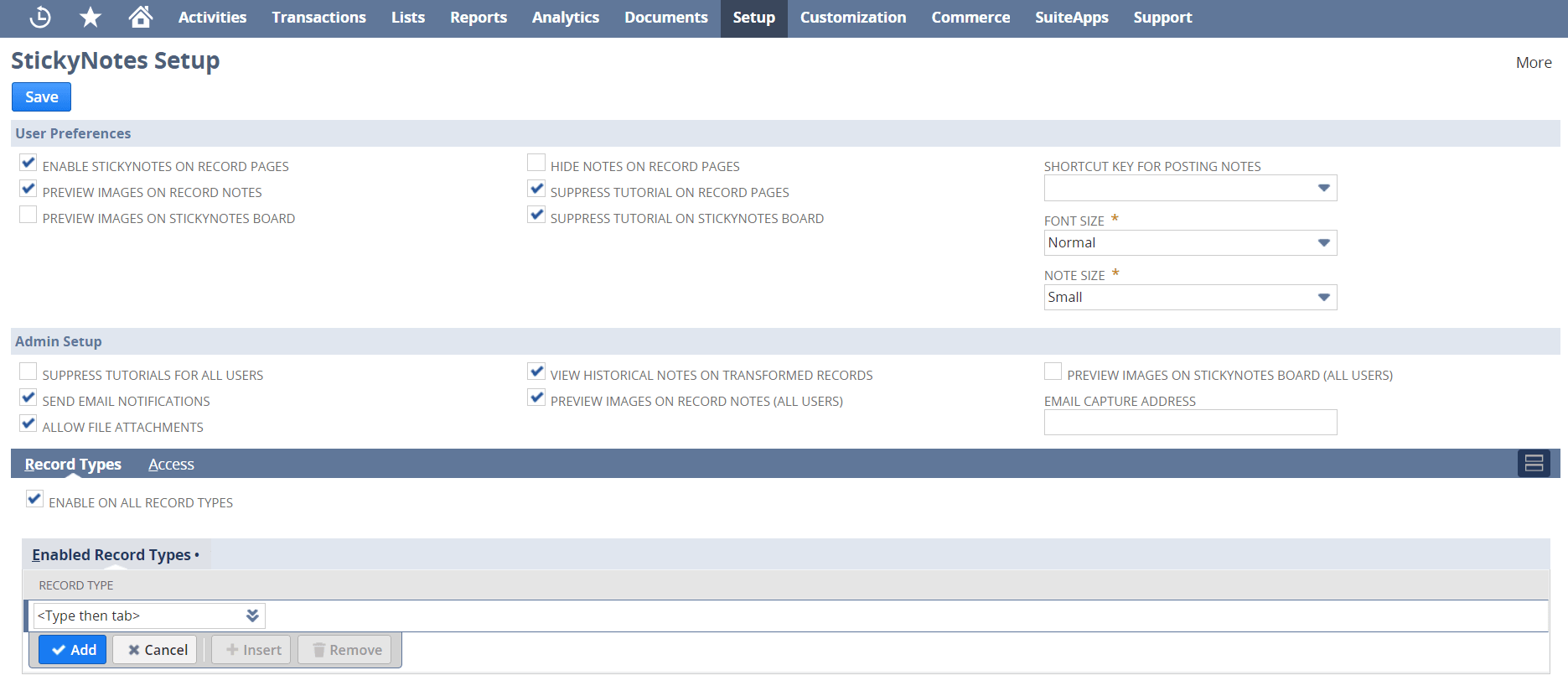Go to the Home icon
The image size is (1568, 691).
(x=141, y=18)
